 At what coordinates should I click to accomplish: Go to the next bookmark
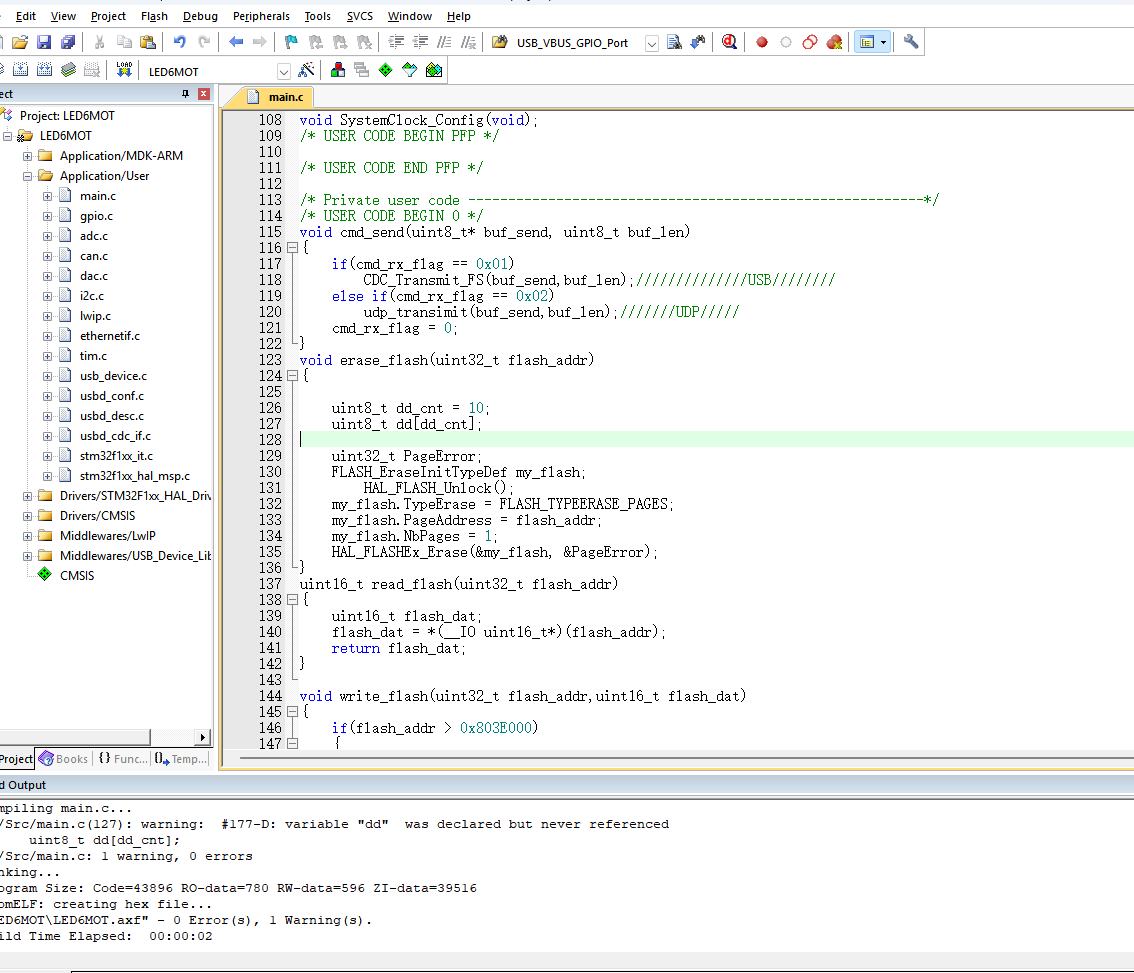[x=340, y=43]
